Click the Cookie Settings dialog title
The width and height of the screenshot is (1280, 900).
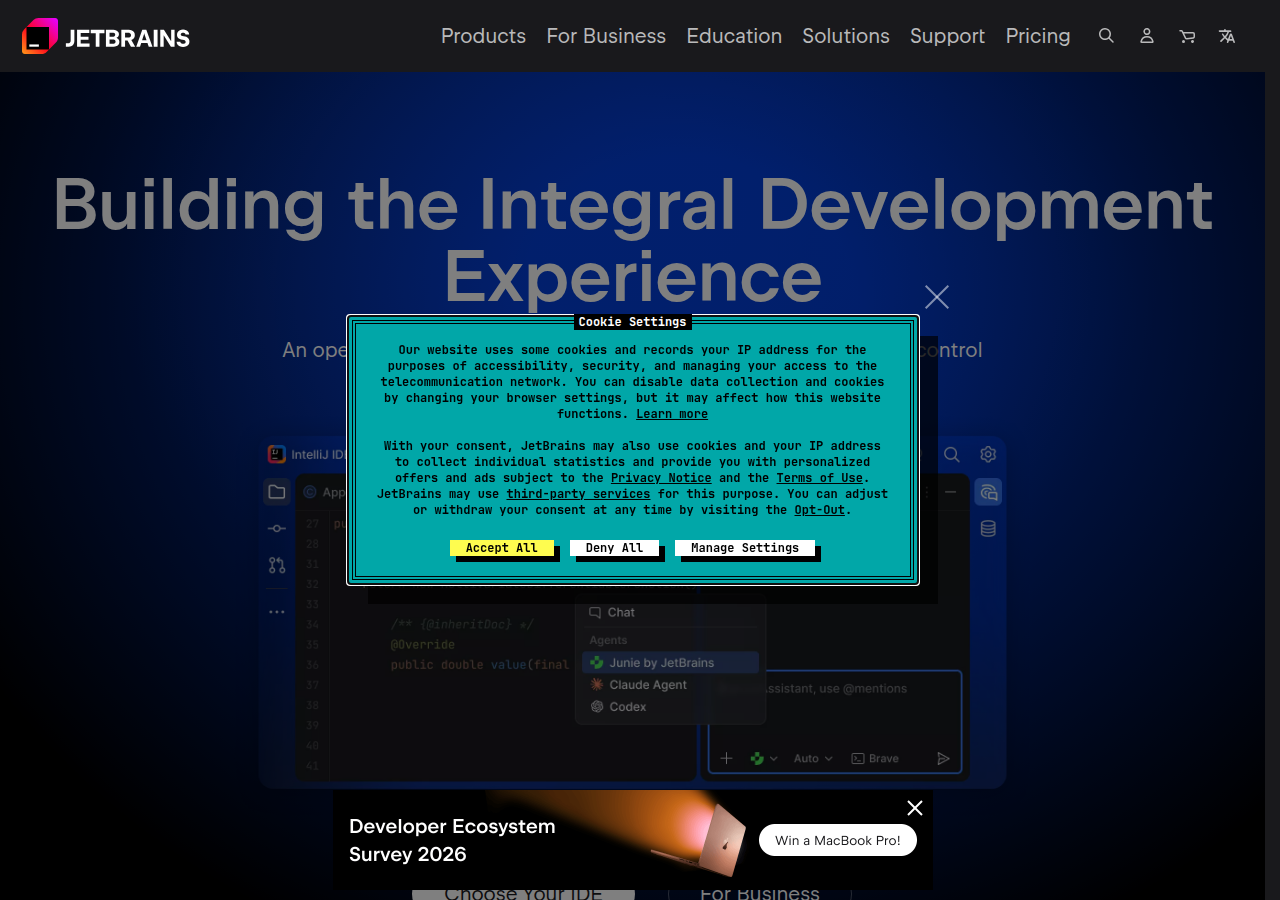click(633, 322)
